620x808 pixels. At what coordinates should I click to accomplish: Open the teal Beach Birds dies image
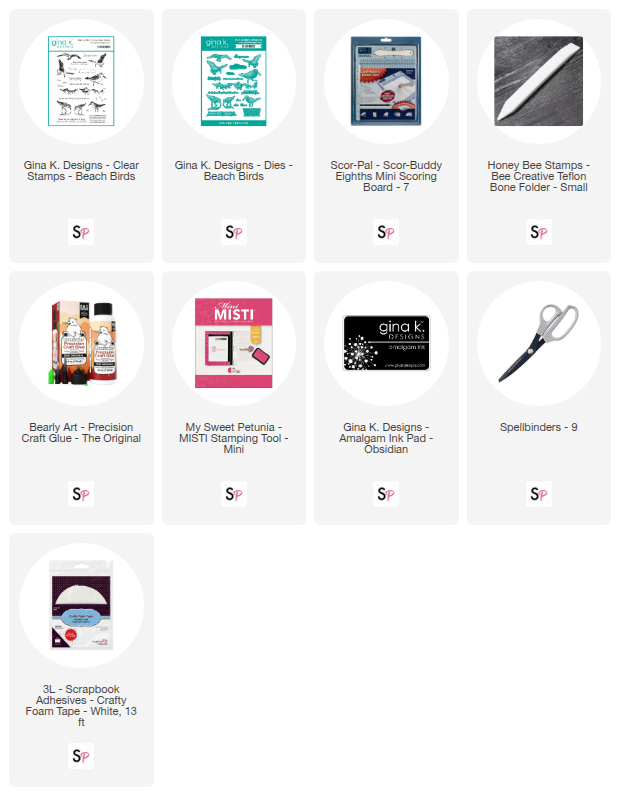coord(233,81)
